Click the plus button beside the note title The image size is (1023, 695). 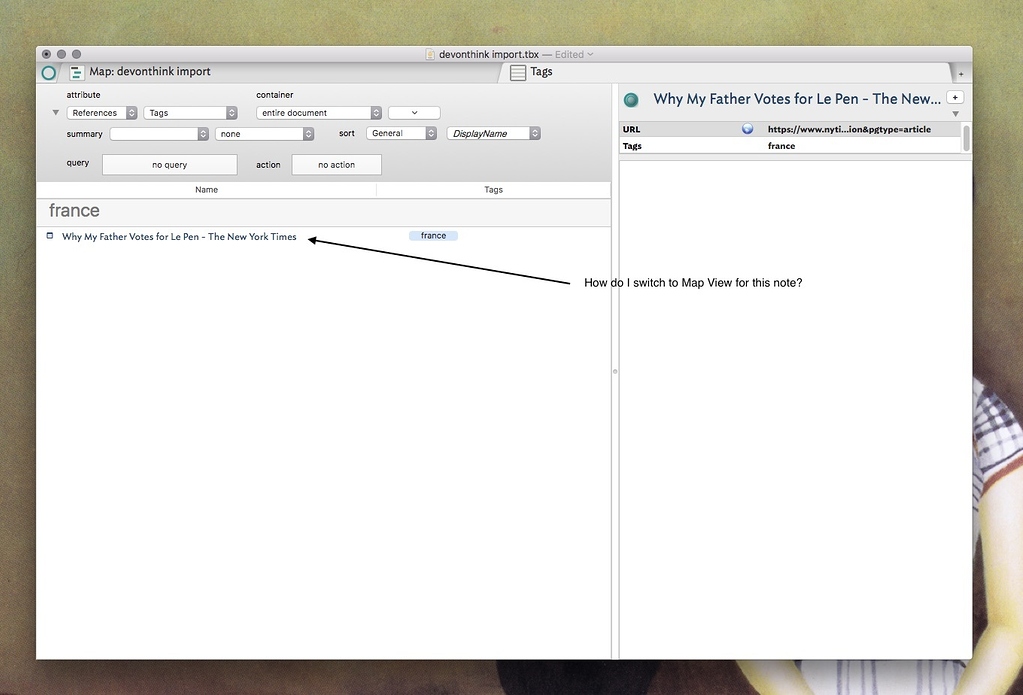click(x=955, y=98)
